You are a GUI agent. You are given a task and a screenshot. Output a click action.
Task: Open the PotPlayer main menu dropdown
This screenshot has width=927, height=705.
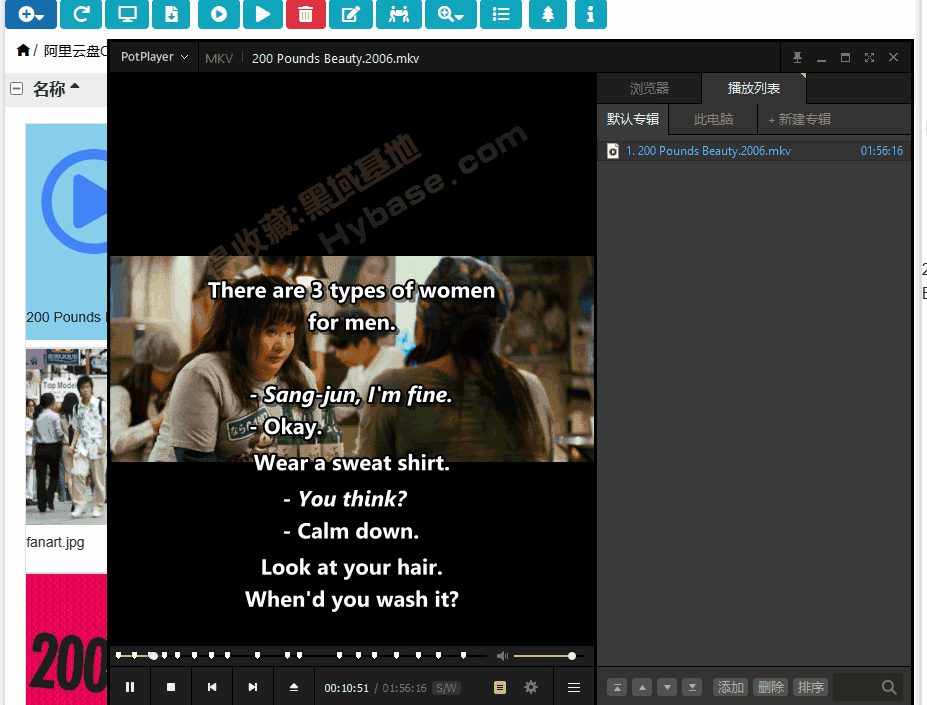[x=154, y=57]
